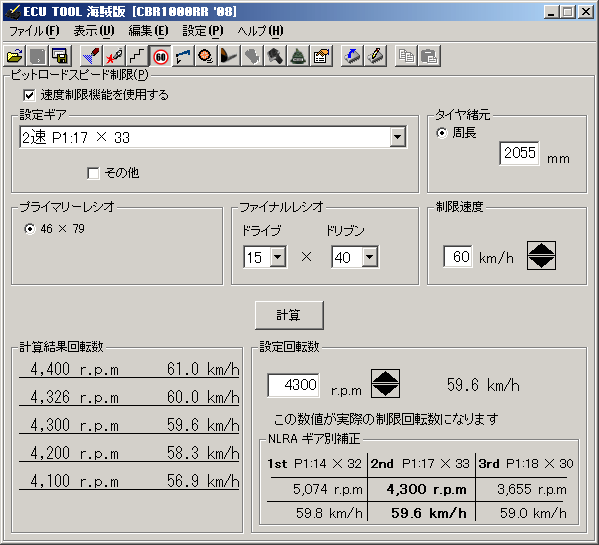Open the ヘルプ(H) menu
Screen dimensions: 599x545
[260, 31]
